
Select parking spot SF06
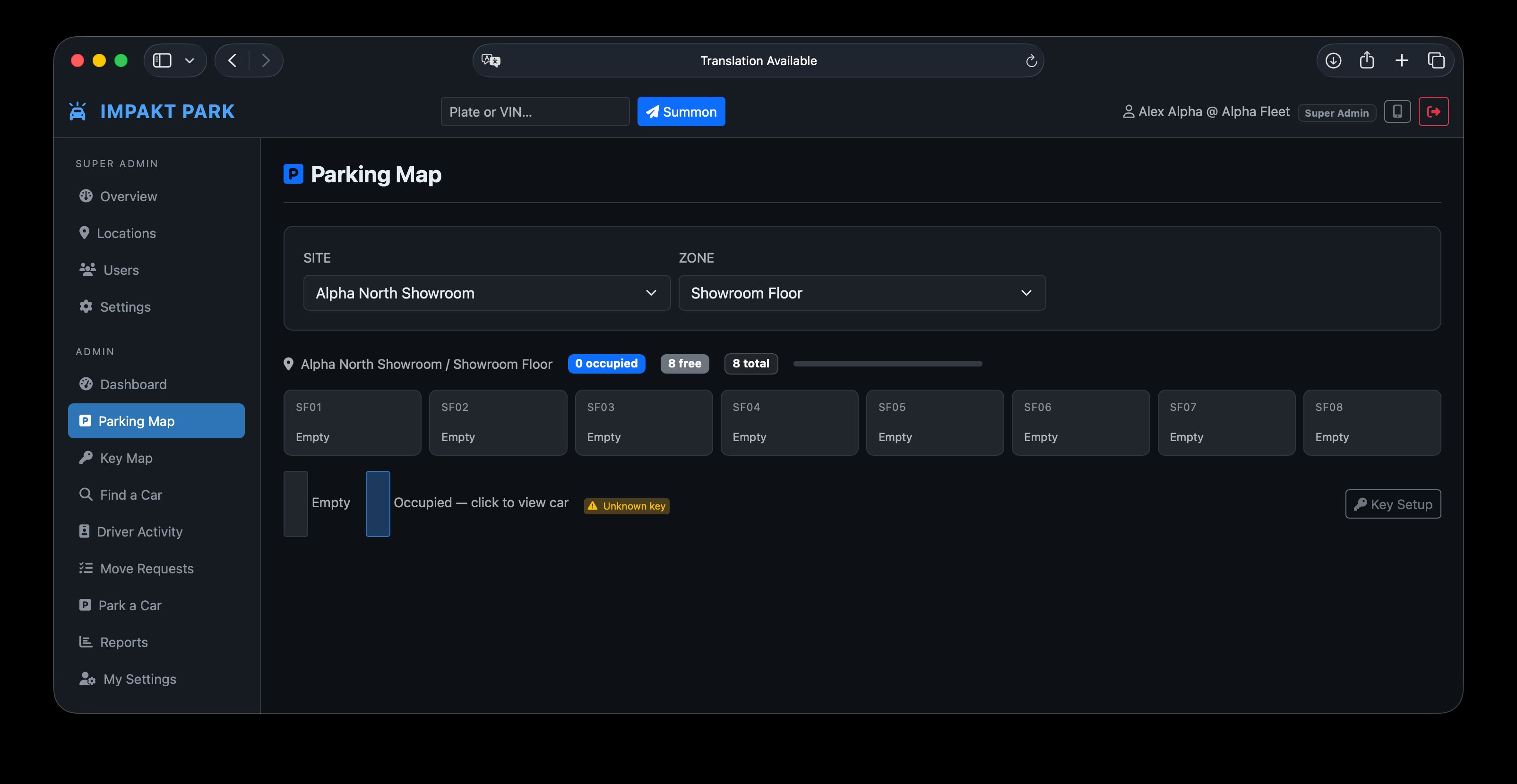pos(1081,423)
